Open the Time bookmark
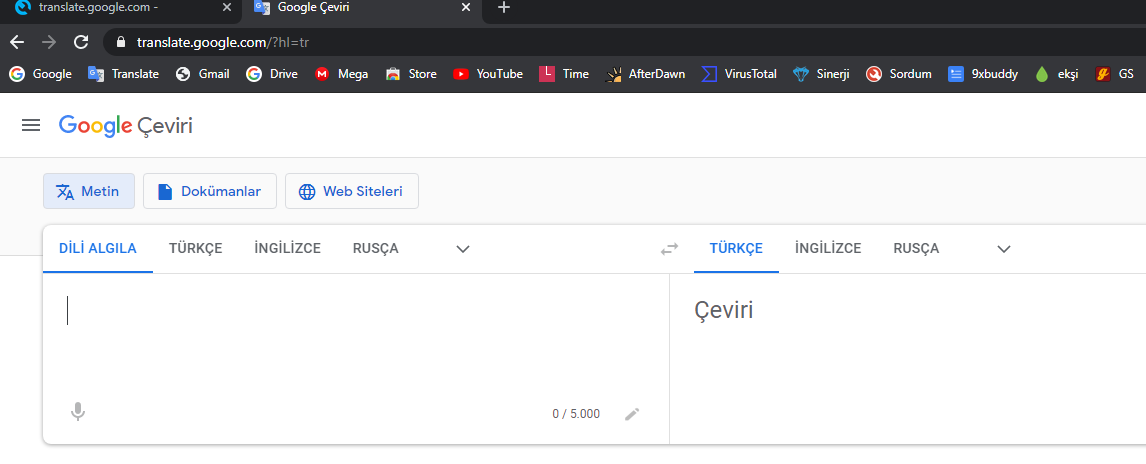The width and height of the screenshot is (1146, 464). 563,74
